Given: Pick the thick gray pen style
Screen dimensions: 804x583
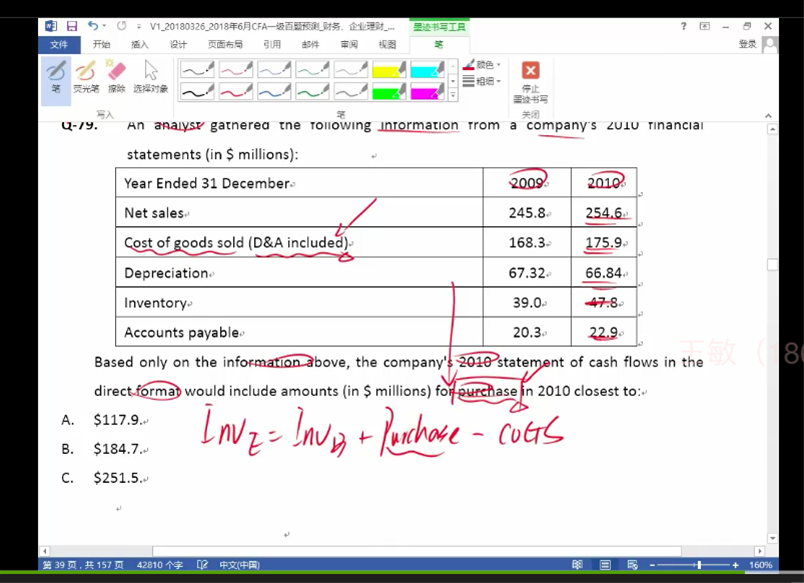Looking at the screenshot, I should click(x=351, y=91).
